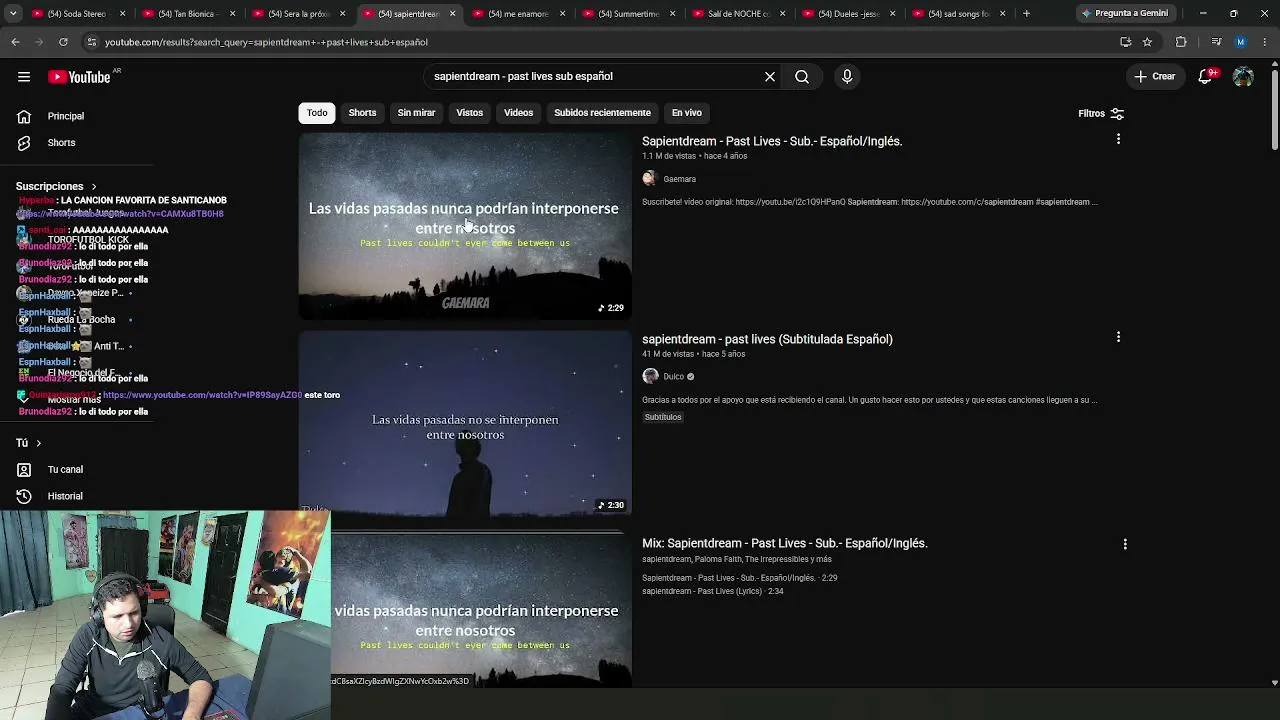
Task: Play the Dulco video thumbnail (2:30)
Action: (x=465, y=424)
